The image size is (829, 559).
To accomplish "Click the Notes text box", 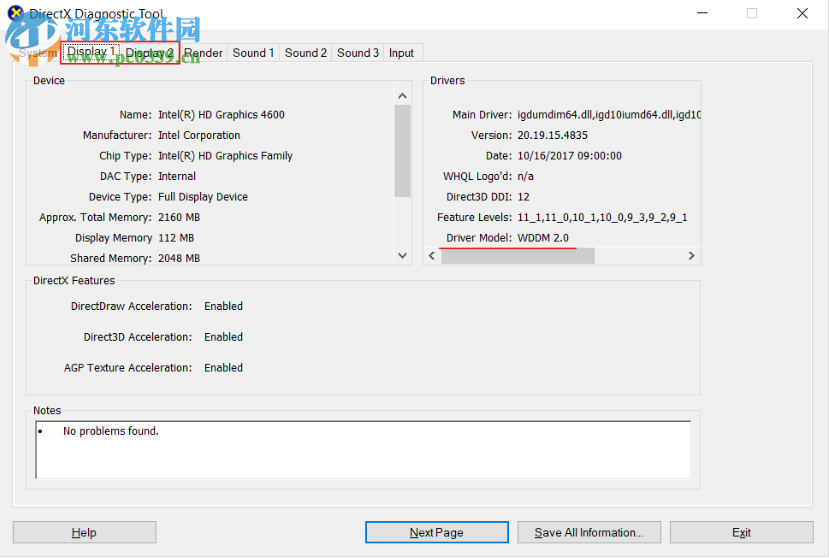I will 363,450.
